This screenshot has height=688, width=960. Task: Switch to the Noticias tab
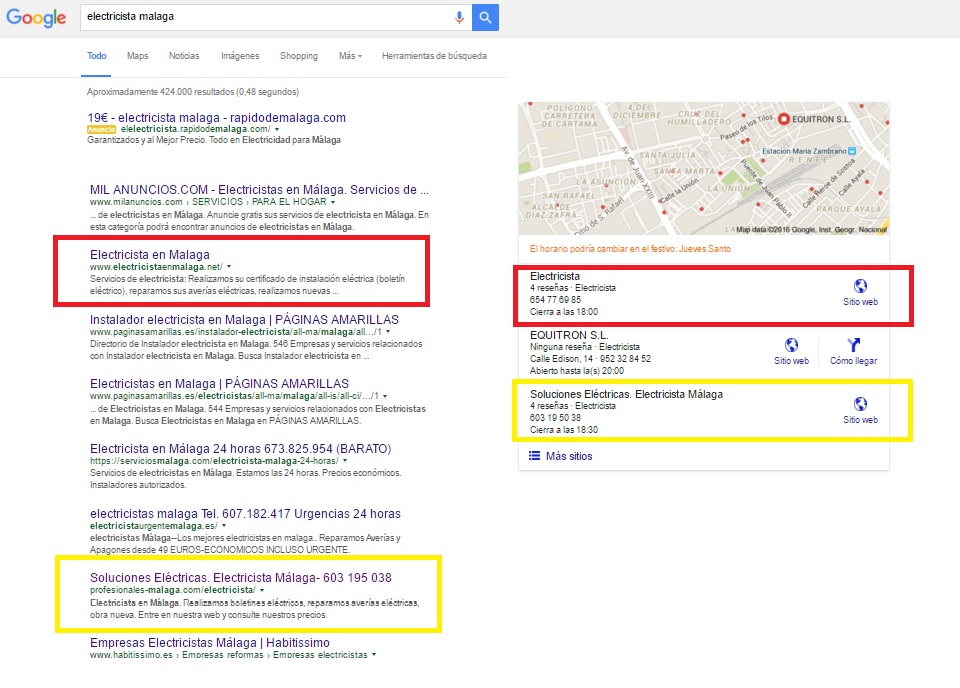[184, 56]
